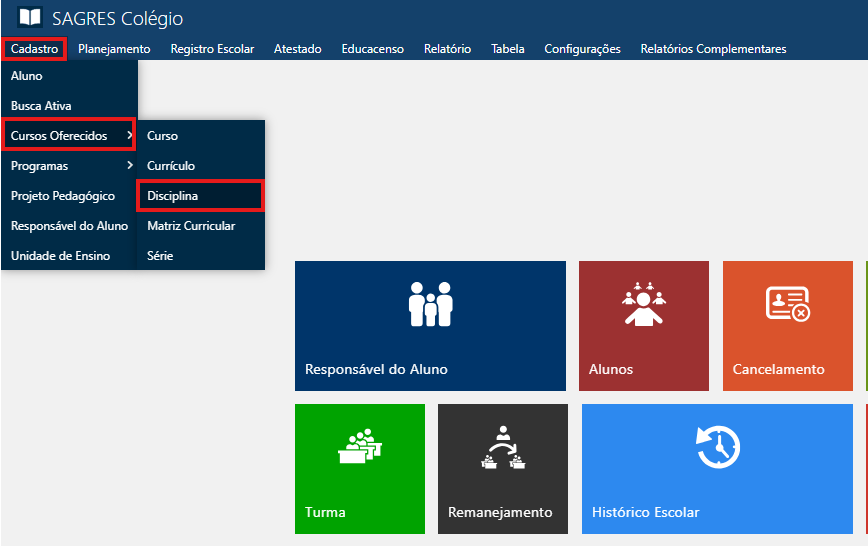Click the transfer arrow icon on Remanejamento tile
This screenshot has height=546, width=868.
tap(503, 447)
